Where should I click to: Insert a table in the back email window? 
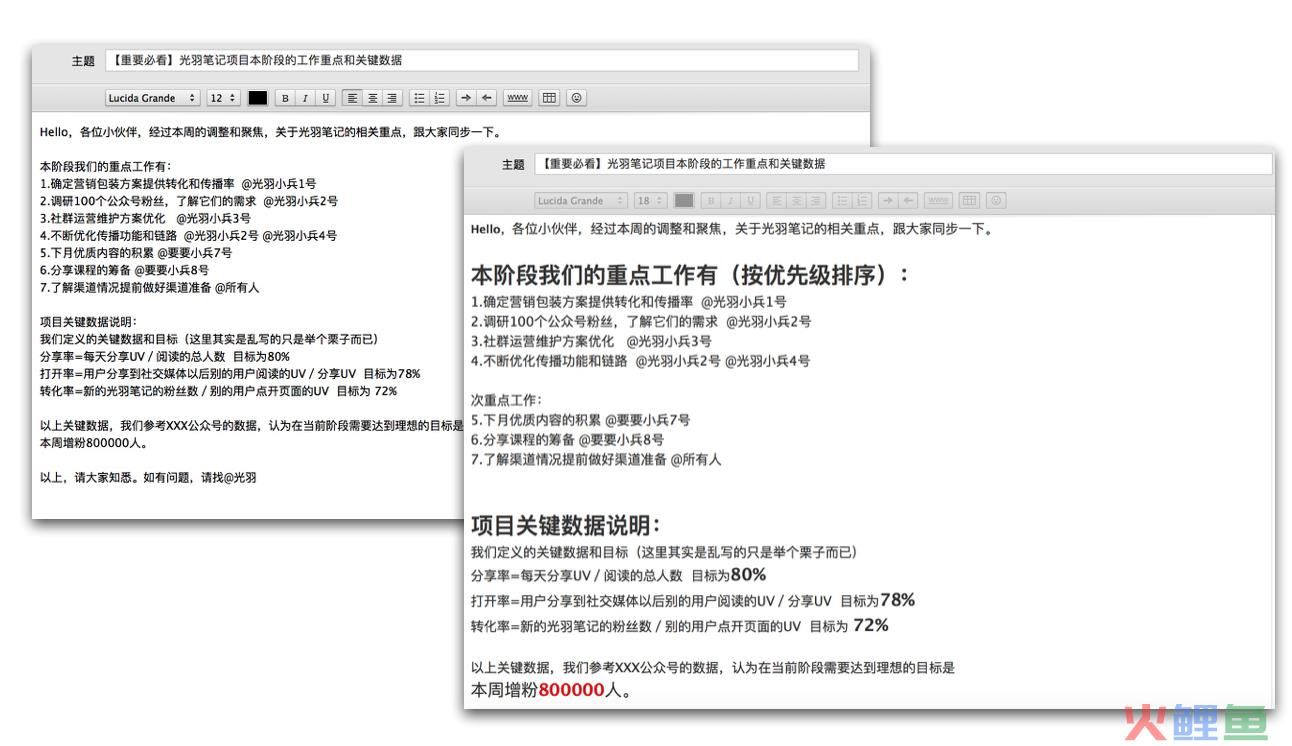pyautogui.click(x=549, y=98)
